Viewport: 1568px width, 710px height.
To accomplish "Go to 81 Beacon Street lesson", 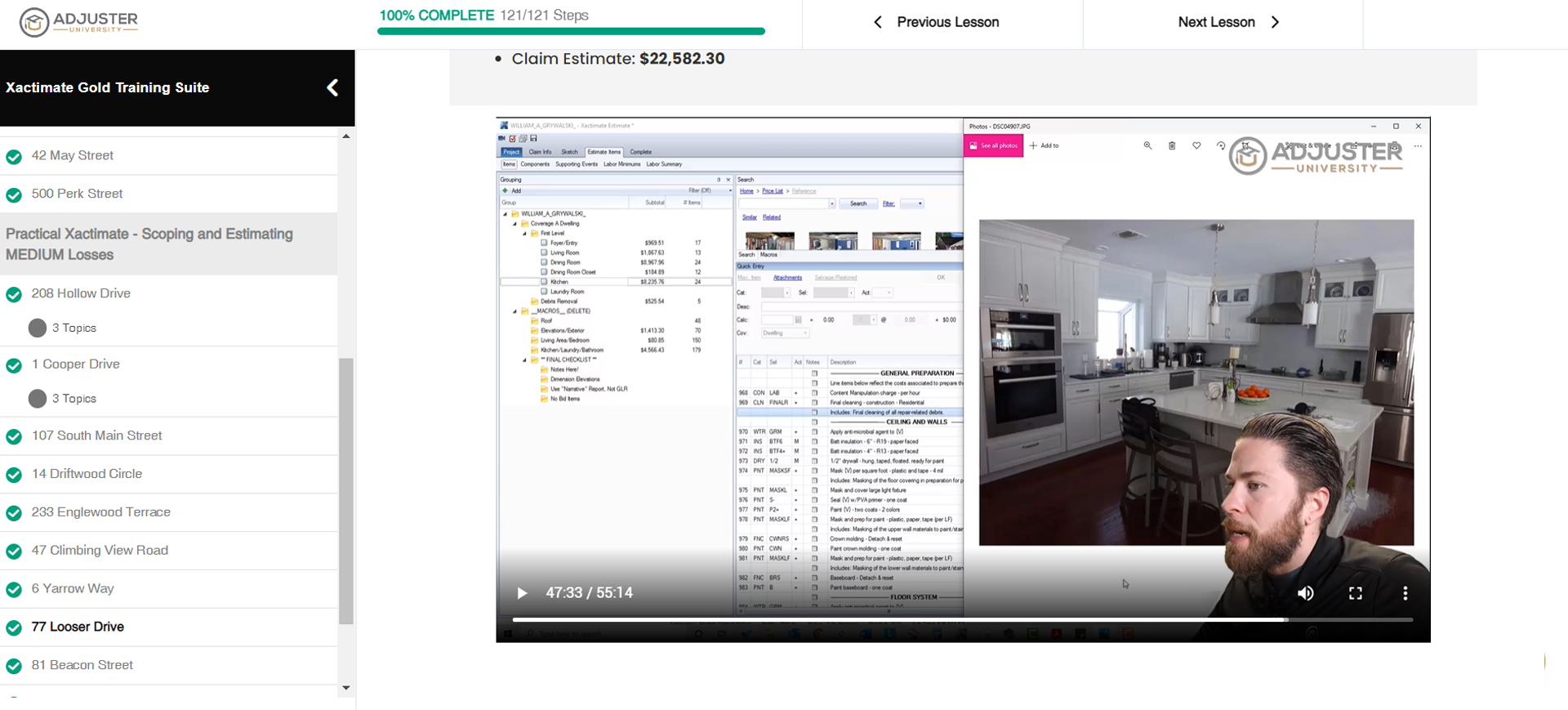I will click(82, 665).
